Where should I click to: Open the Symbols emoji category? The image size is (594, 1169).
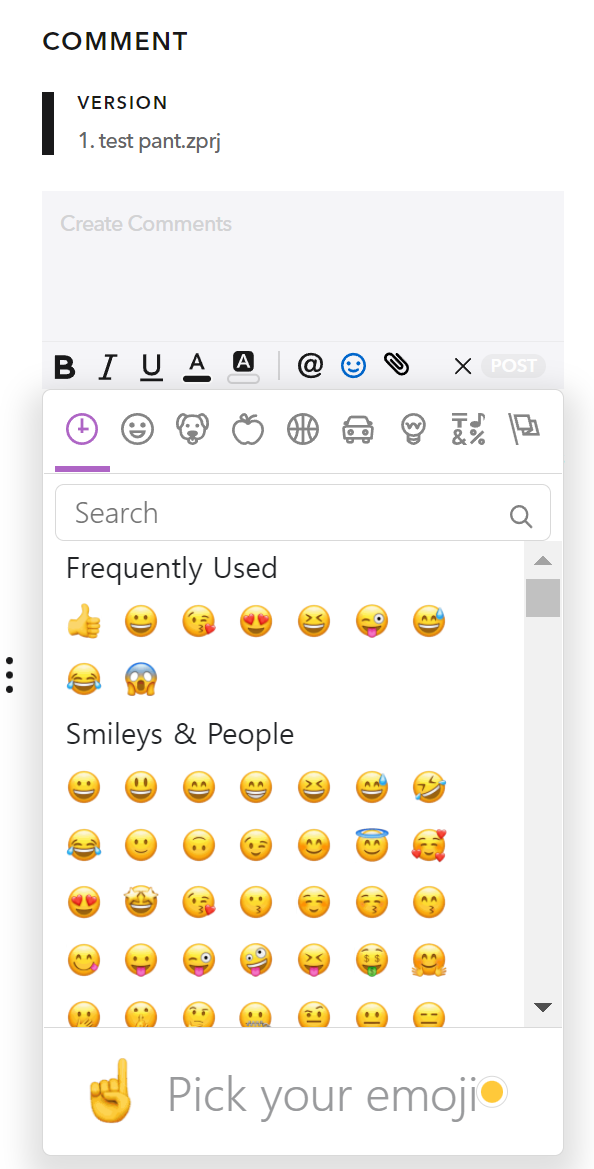(x=468, y=429)
